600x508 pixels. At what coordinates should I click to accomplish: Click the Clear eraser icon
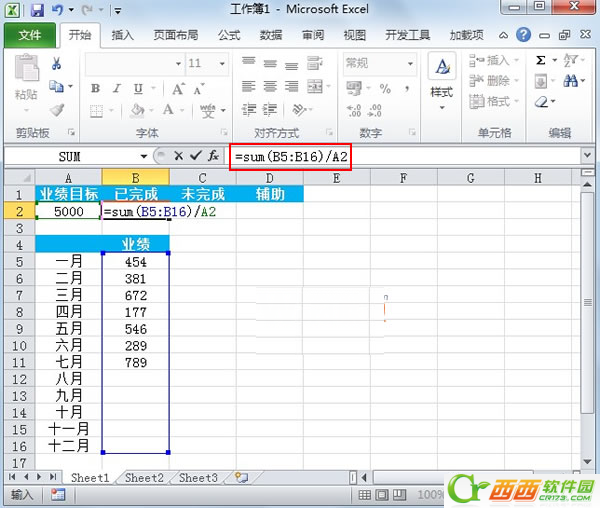(541, 102)
